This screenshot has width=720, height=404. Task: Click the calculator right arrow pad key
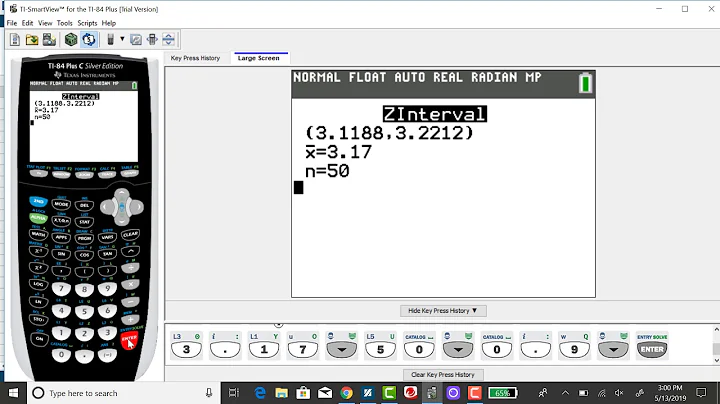coord(137,207)
